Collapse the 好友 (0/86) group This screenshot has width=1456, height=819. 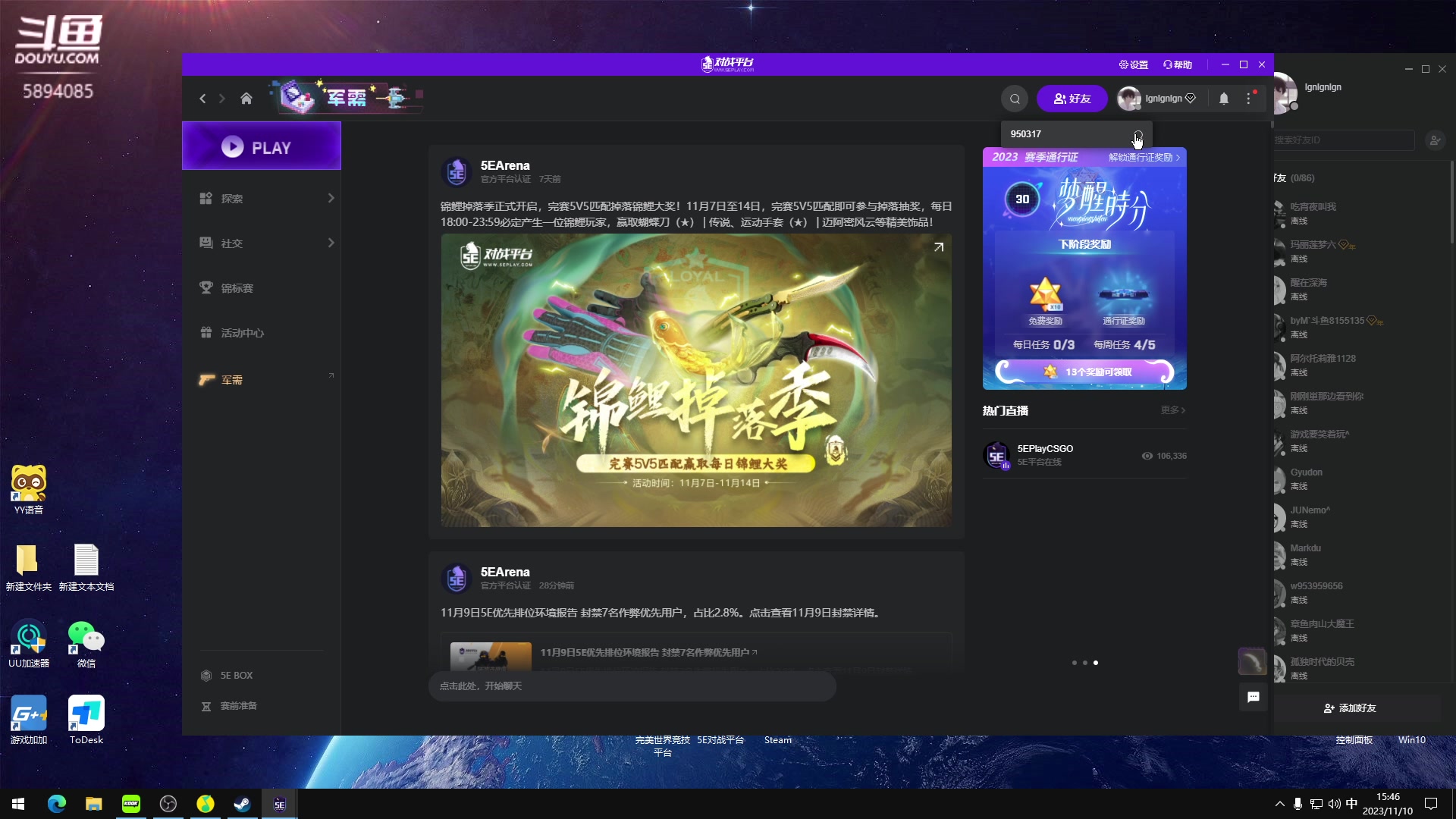1294,178
